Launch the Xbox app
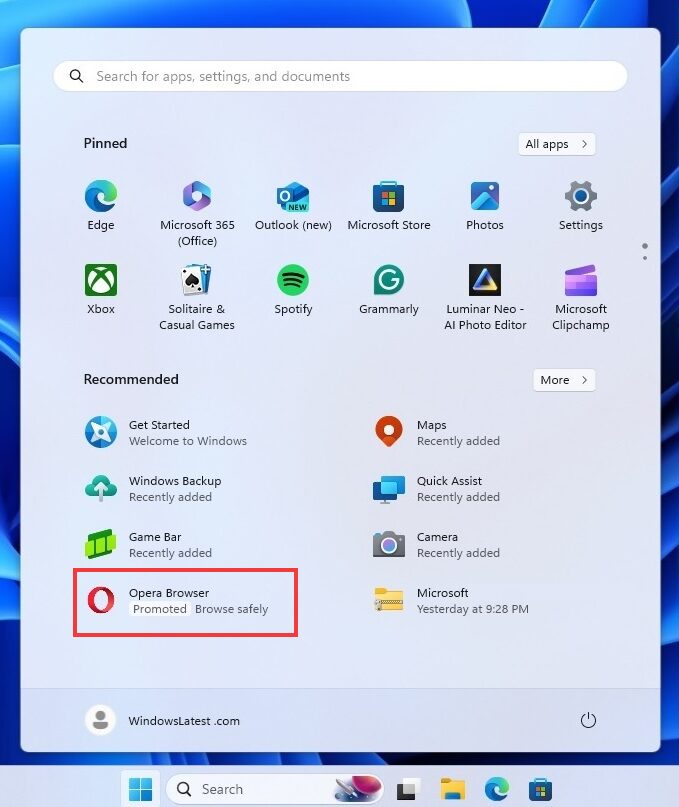 (x=101, y=290)
